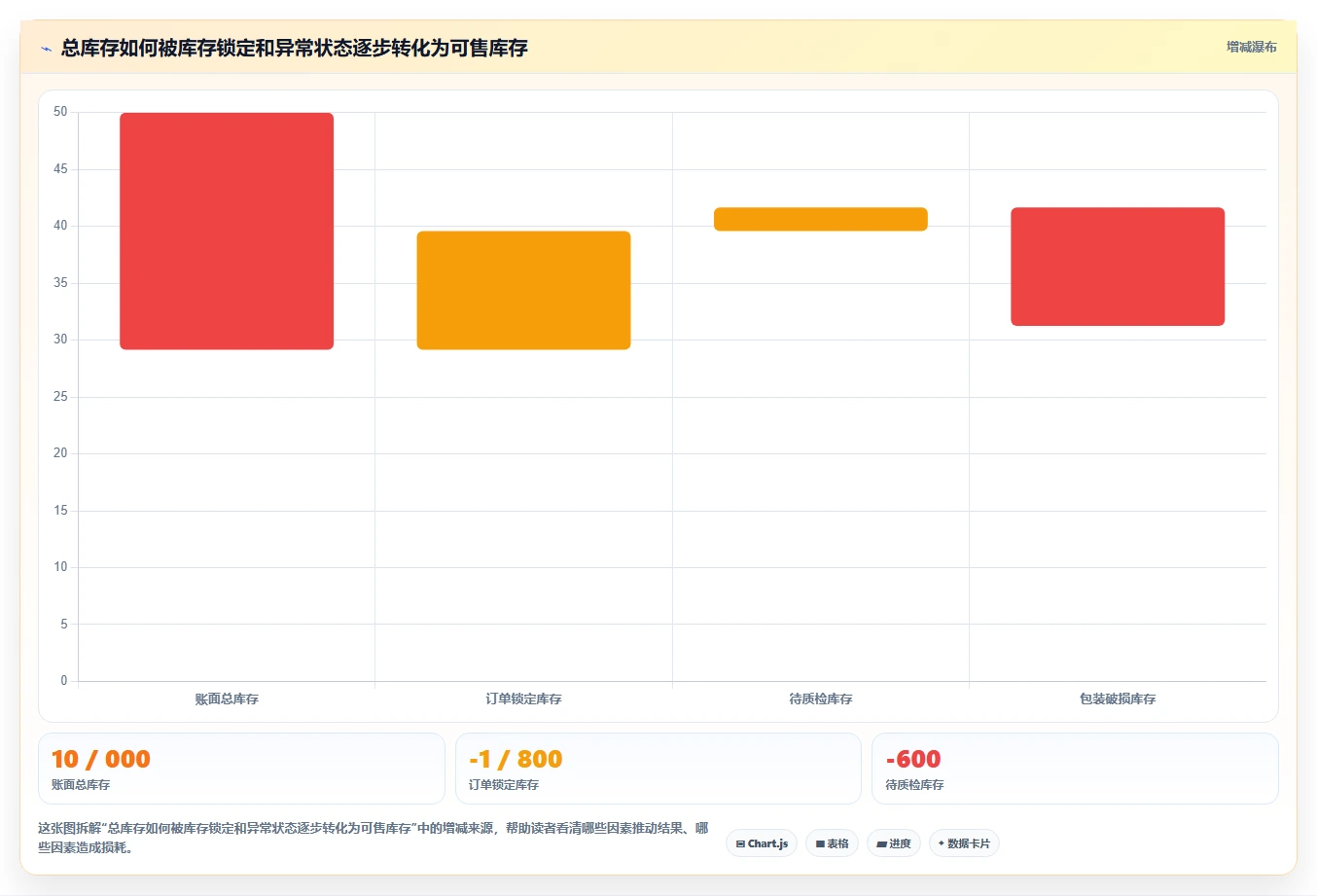Click the 包装破损库存 x-axis label
1317x896 pixels.
pos(1118,699)
